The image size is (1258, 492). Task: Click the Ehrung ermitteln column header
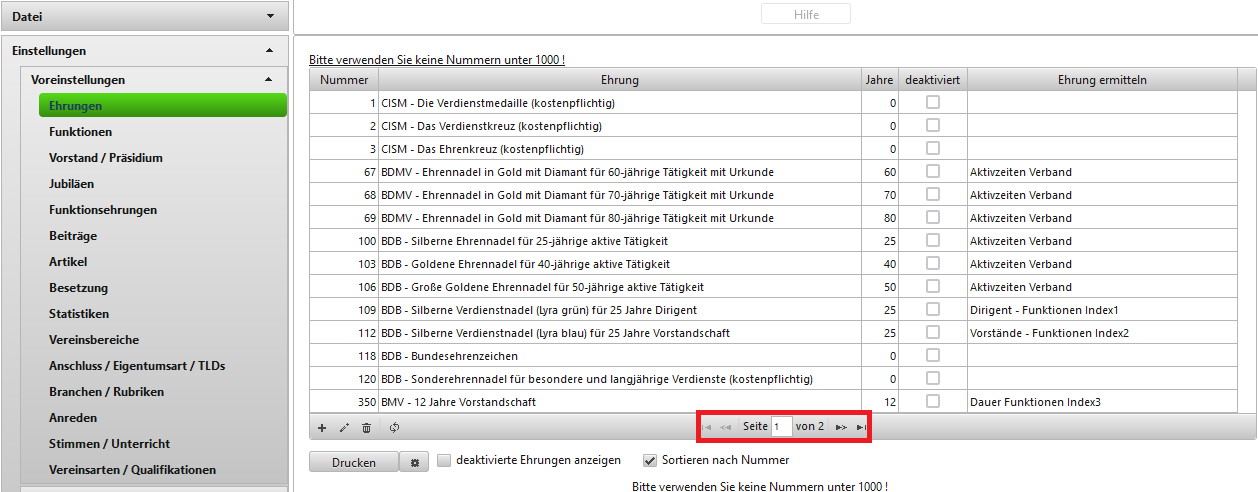1102,80
